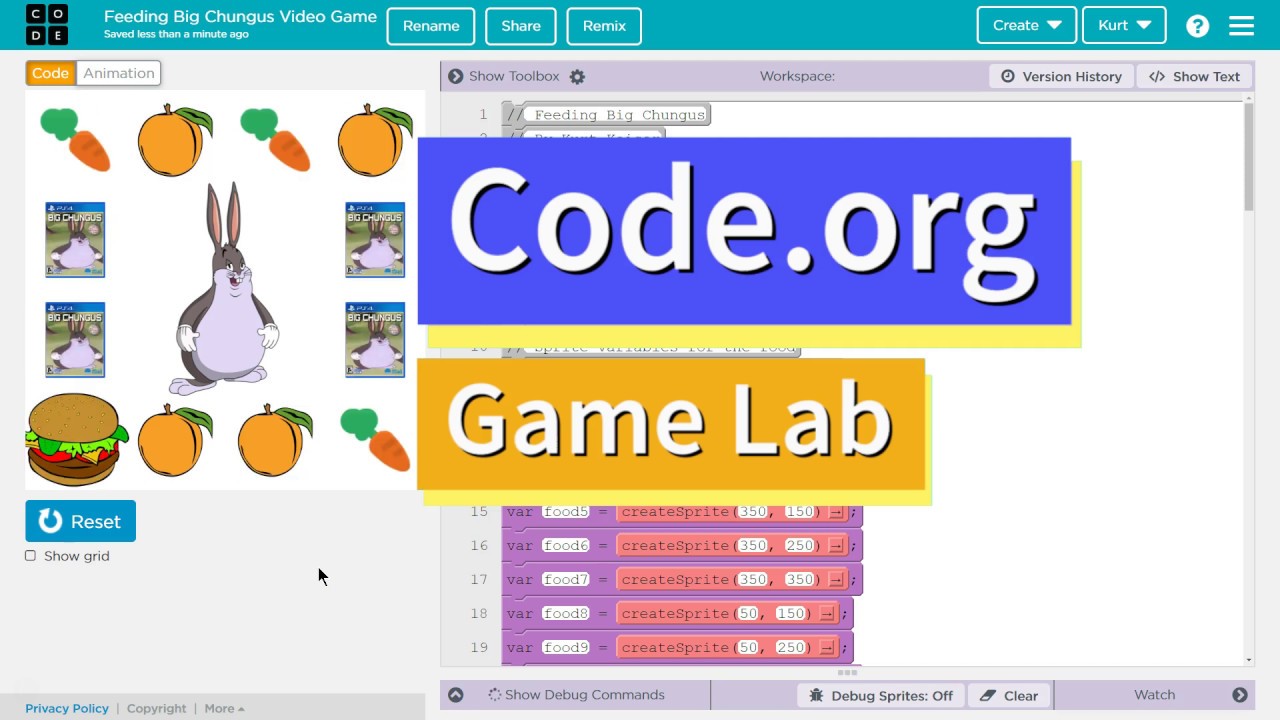Viewport: 1280px width, 720px height.
Task: Open the hamburger menu in header
Action: click(1241, 26)
